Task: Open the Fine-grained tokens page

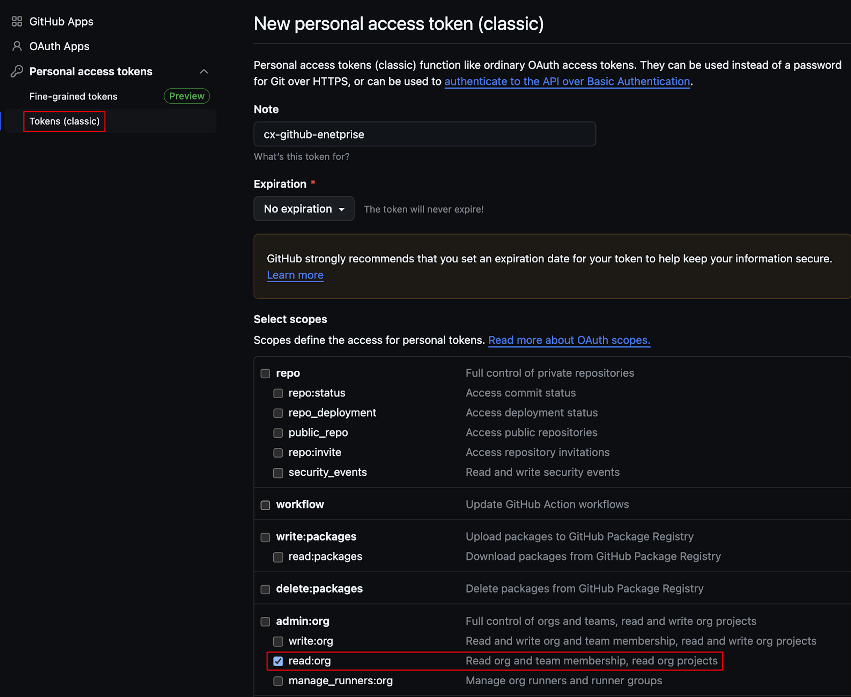Action: tap(73, 96)
